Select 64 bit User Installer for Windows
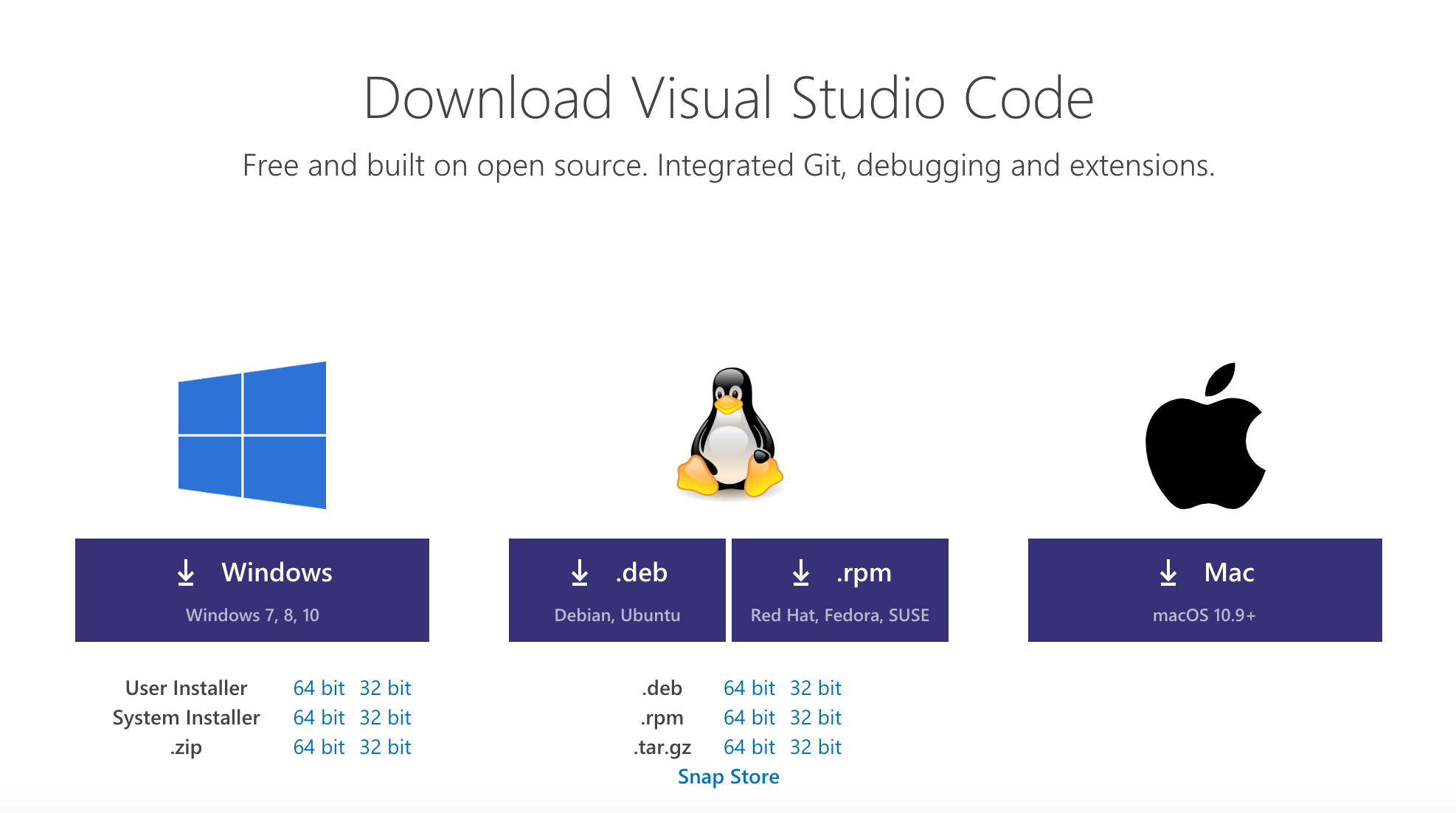 pyautogui.click(x=319, y=688)
